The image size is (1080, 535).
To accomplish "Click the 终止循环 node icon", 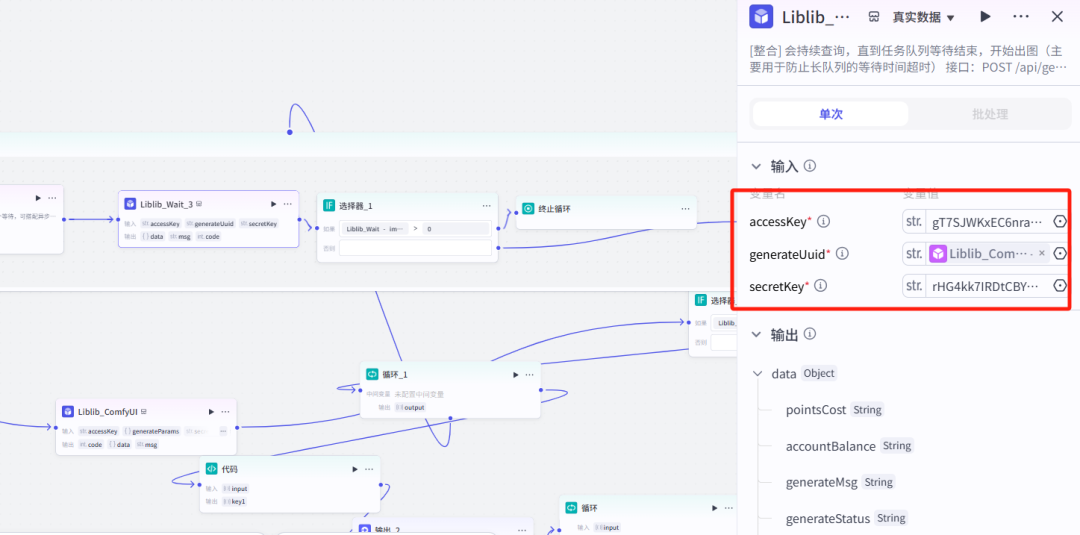I will click(528, 208).
